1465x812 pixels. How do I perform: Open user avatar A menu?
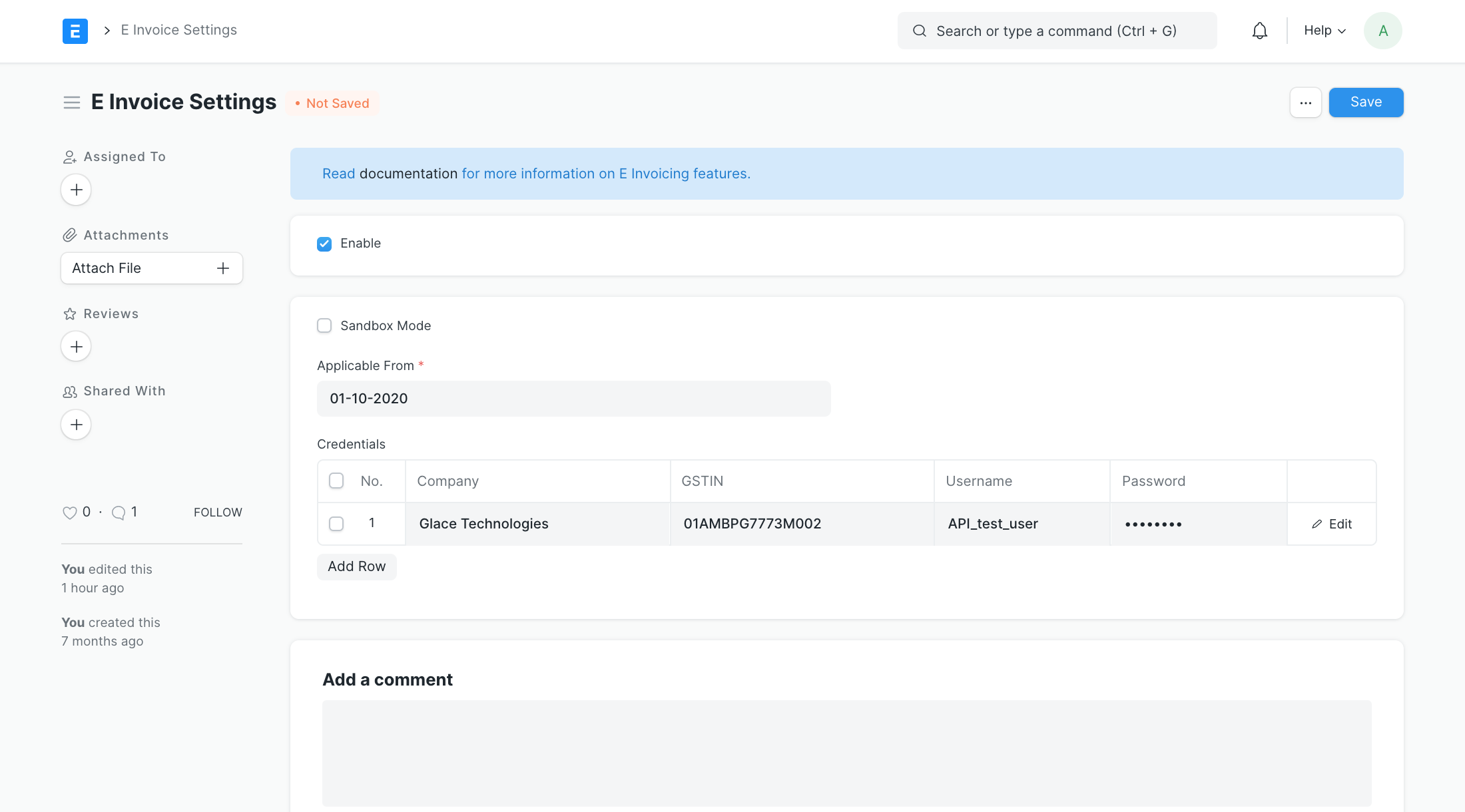(1382, 31)
